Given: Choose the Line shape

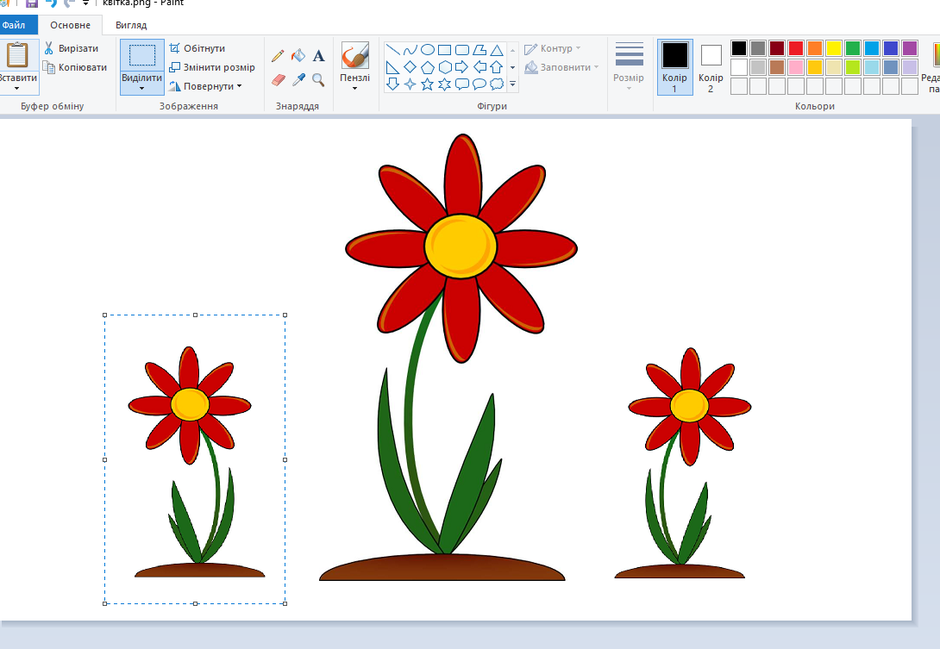Looking at the screenshot, I should [x=393, y=50].
